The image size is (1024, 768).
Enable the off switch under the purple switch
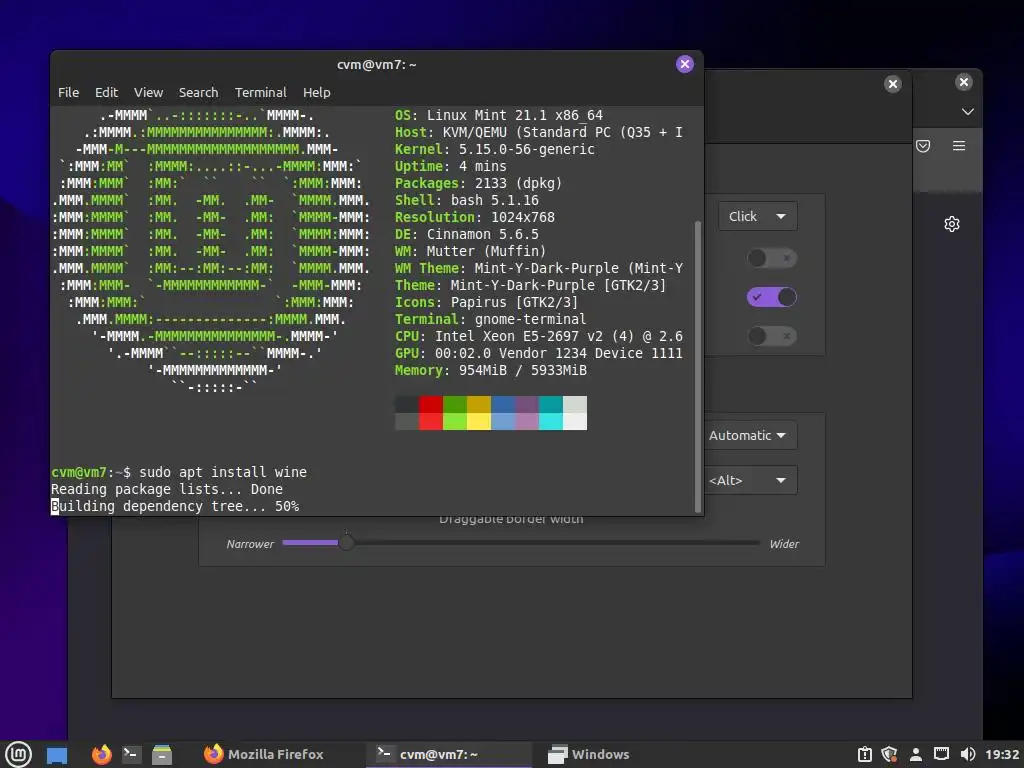[x=771, y=336]
